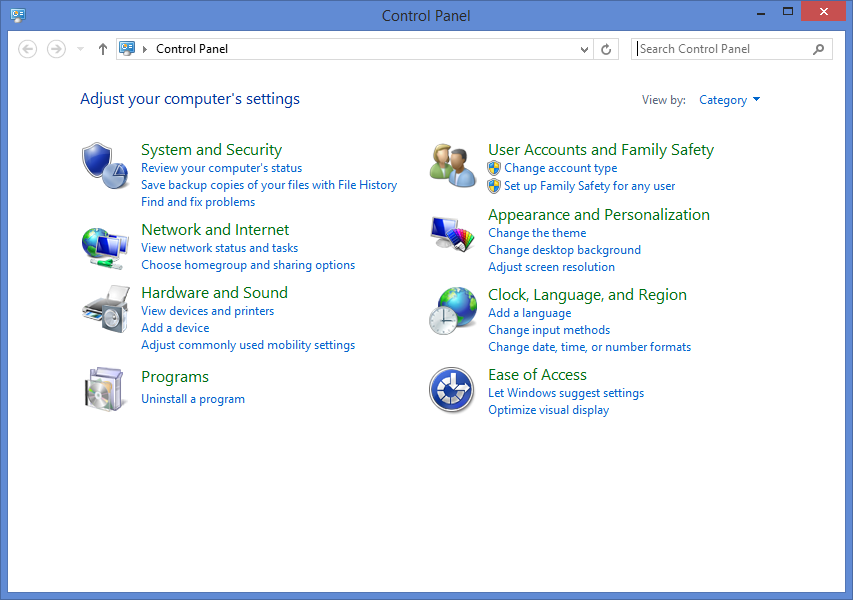This screenshot has width=853, height=600.
Task: Click Change the theme
Action: [537, 233]
